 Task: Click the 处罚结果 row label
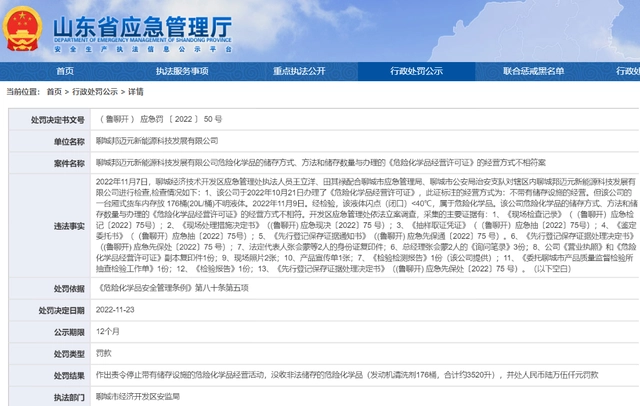tap(69, 376)
